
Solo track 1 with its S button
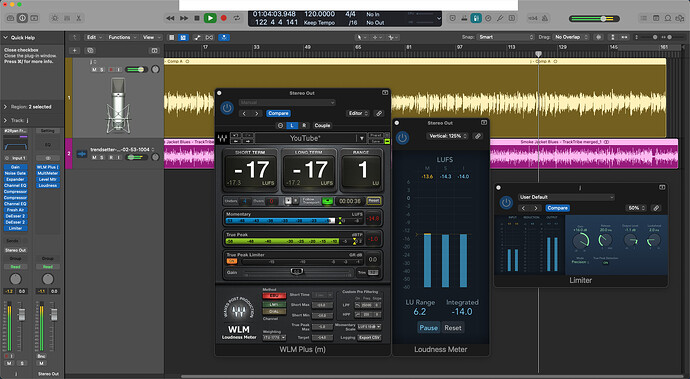click(x=102, y=70)
